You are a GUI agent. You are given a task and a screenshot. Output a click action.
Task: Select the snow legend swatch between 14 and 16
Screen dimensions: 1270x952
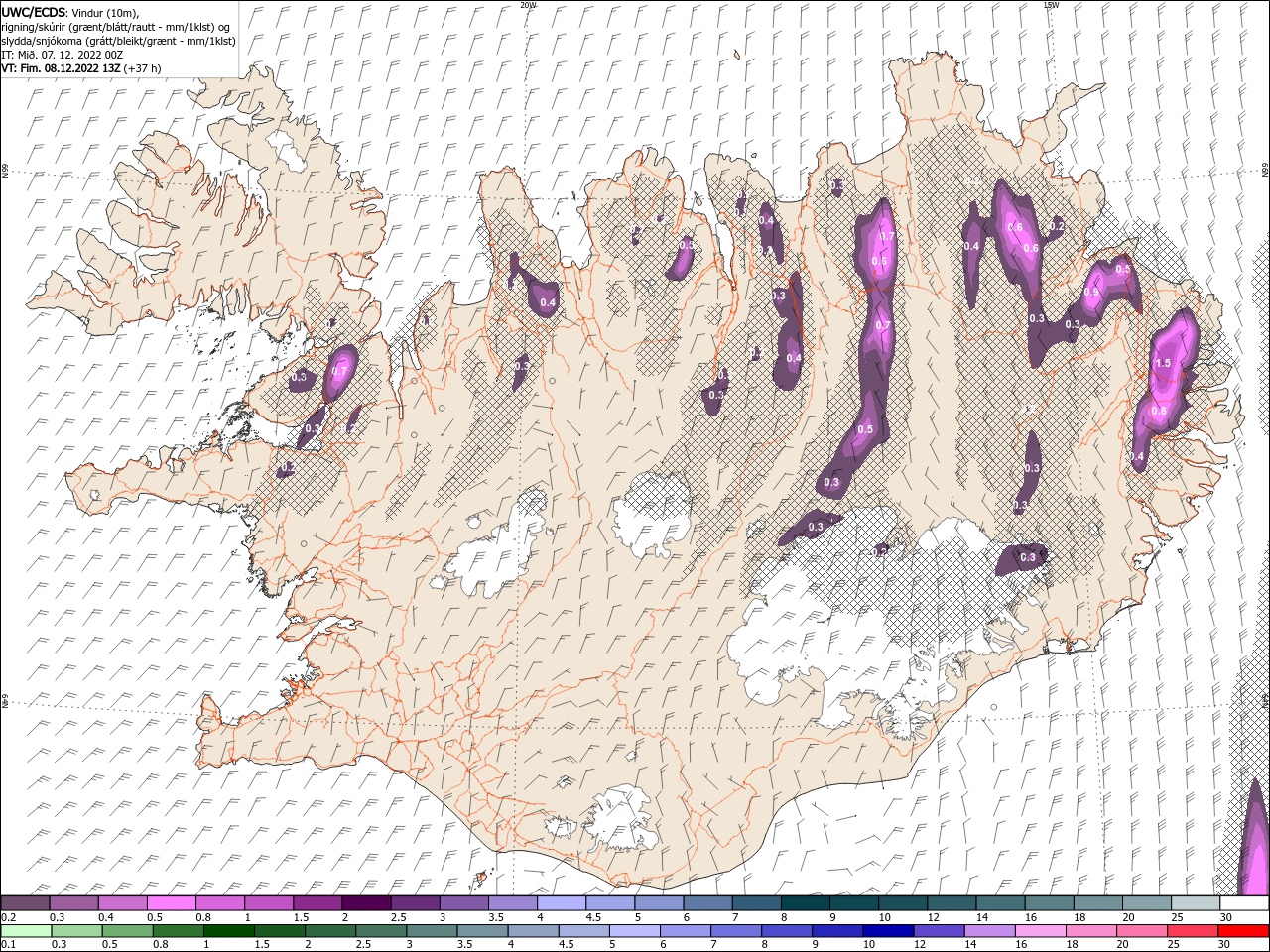click(1001, 903)
